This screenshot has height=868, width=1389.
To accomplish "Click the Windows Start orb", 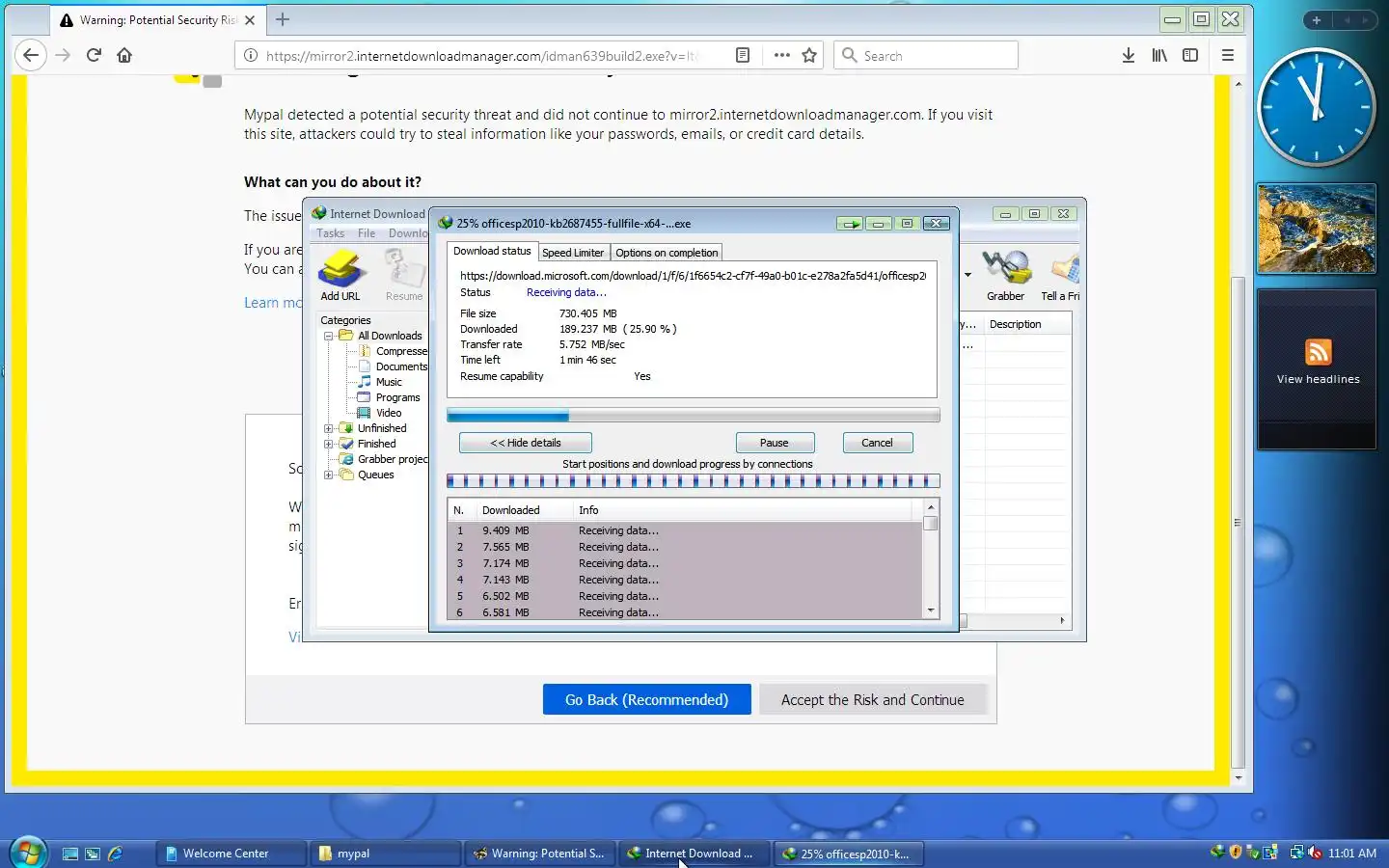I will point(27,853).
